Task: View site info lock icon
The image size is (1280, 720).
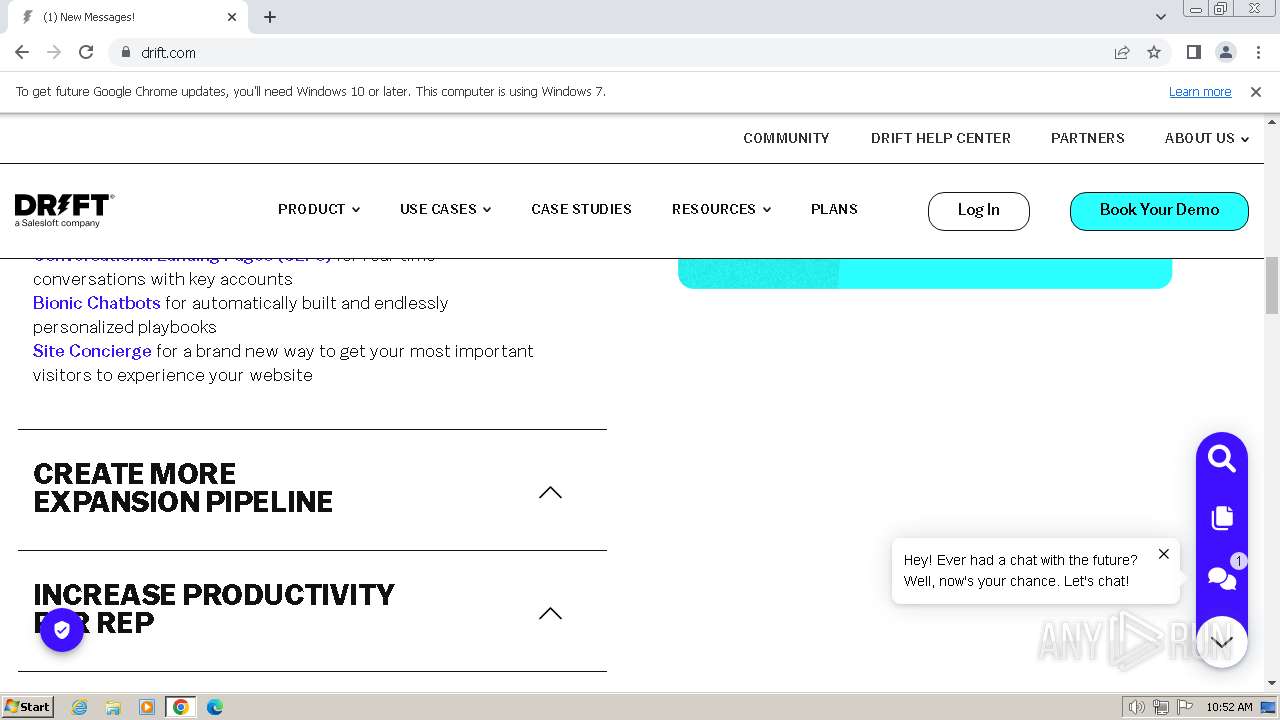Action: click(125, 52)
